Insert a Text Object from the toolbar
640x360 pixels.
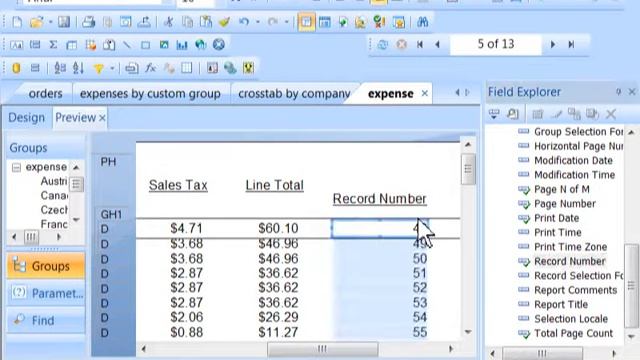pos(16,45)
